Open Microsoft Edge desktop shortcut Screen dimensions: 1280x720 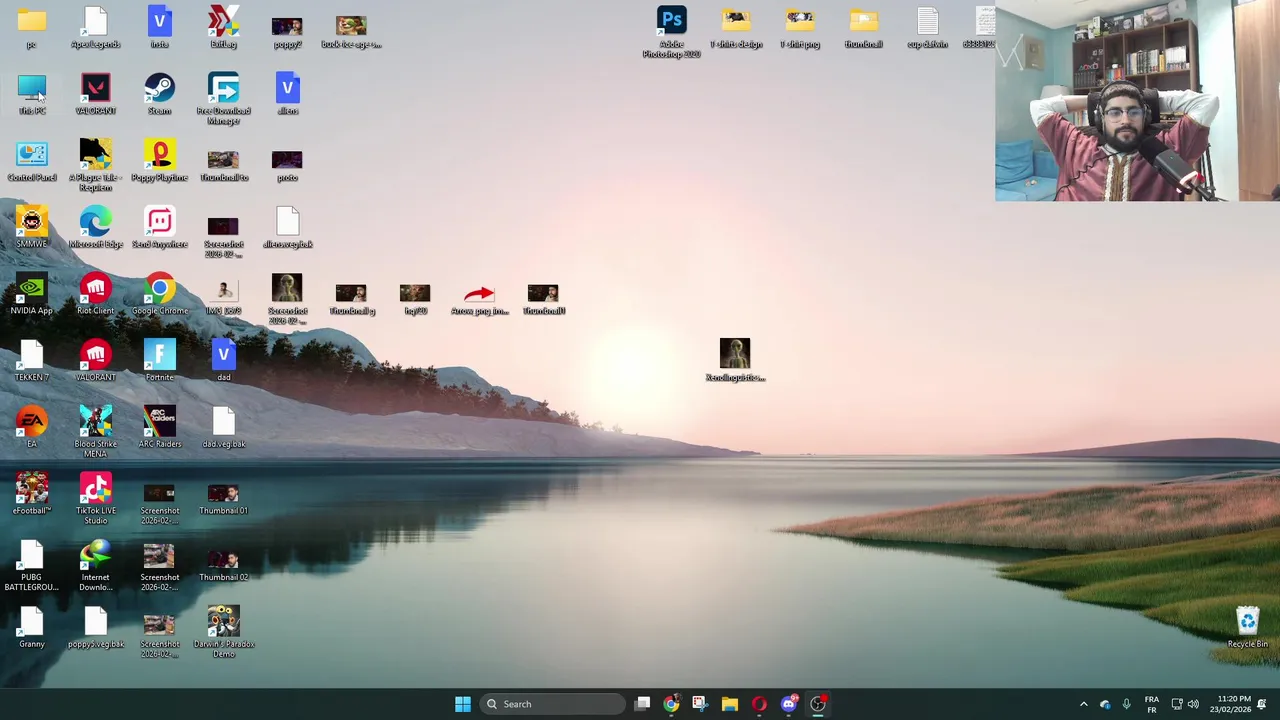(95, 228)
